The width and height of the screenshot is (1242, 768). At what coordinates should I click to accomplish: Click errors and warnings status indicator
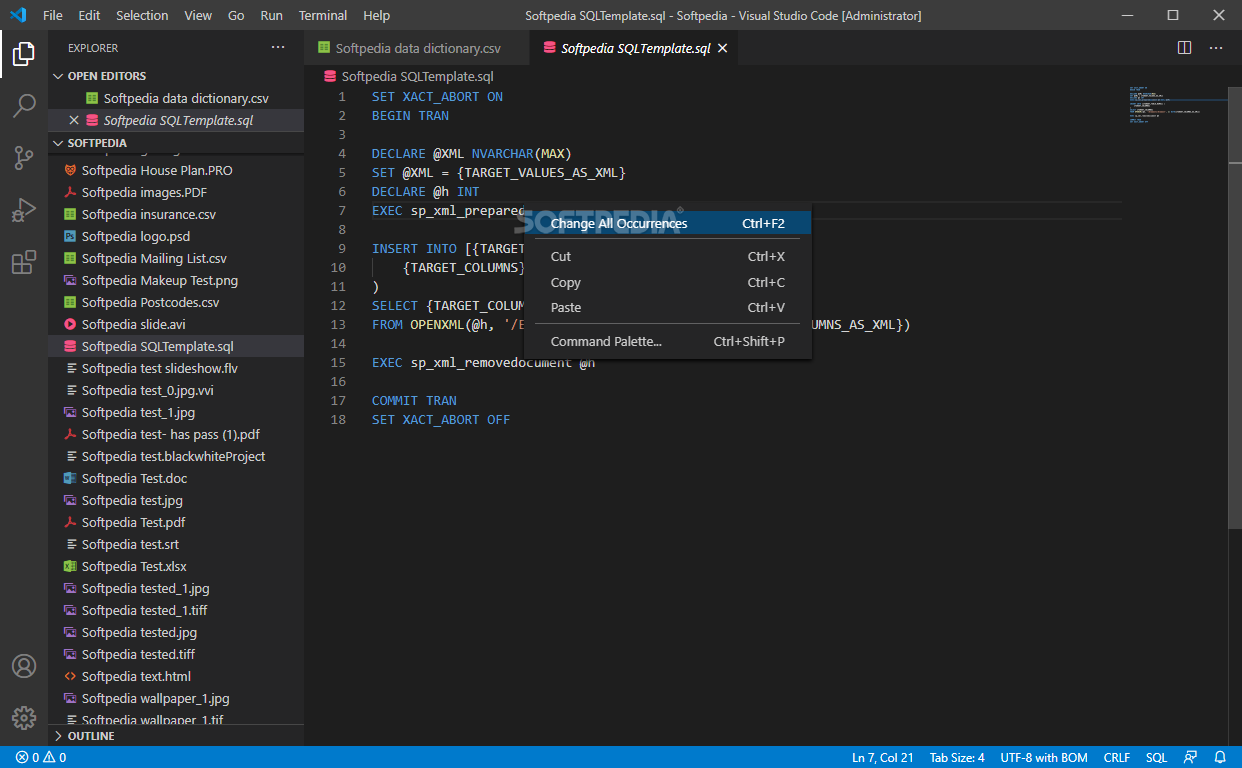41,757
